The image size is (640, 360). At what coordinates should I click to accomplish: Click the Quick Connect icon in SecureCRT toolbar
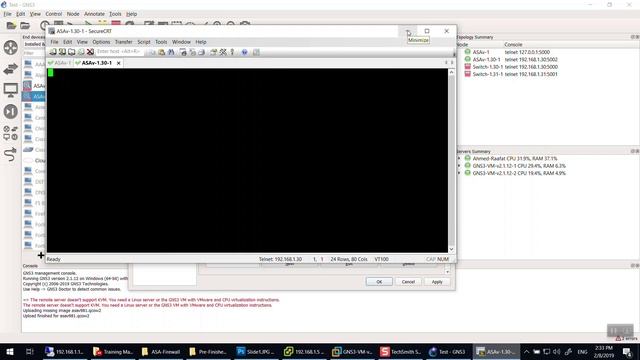[62, 52]
